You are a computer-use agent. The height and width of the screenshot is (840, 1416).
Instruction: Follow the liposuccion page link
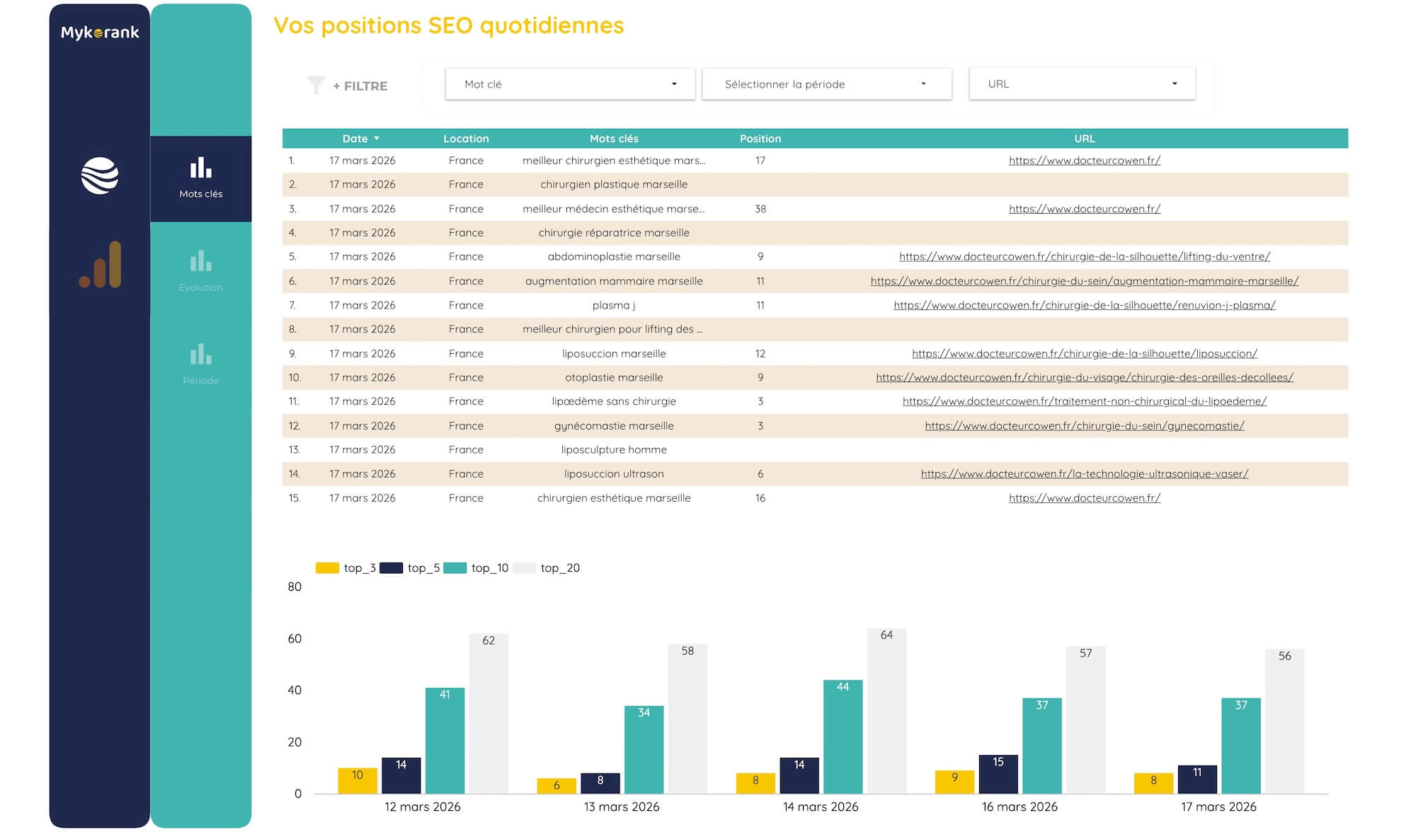[x=1085, y=353]
